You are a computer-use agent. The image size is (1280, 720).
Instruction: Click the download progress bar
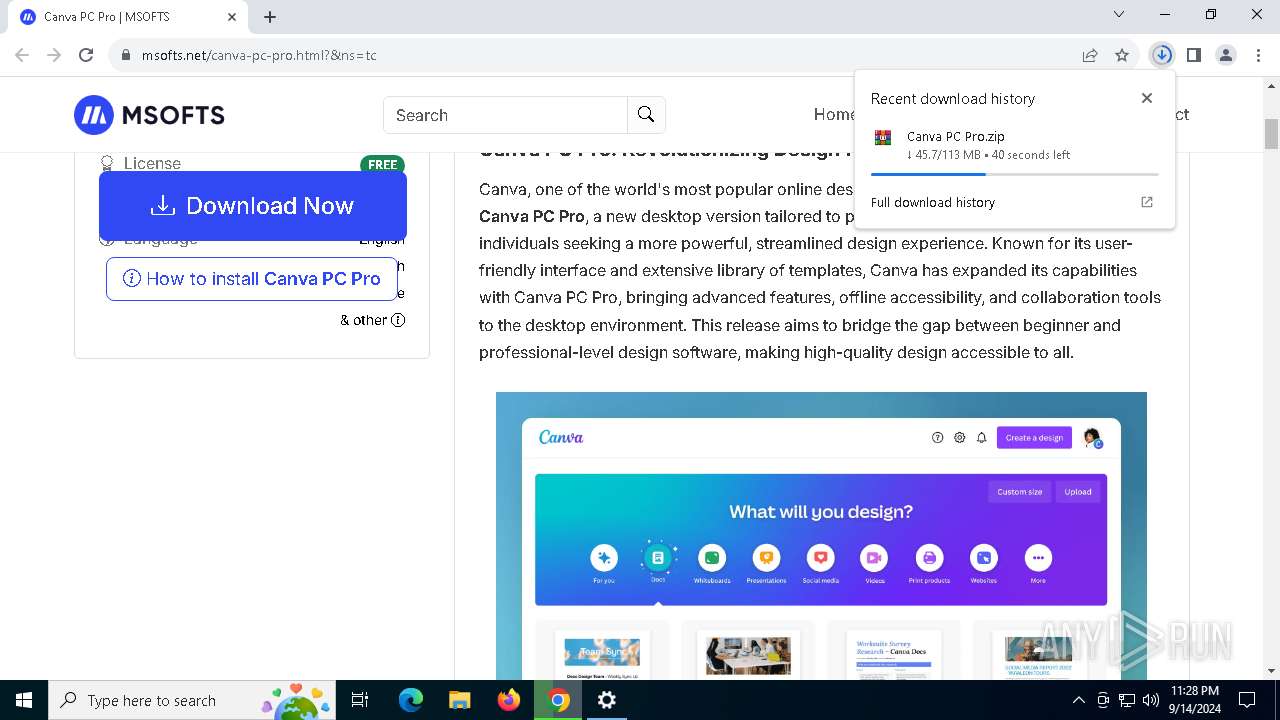click(x=1014, y=174)
